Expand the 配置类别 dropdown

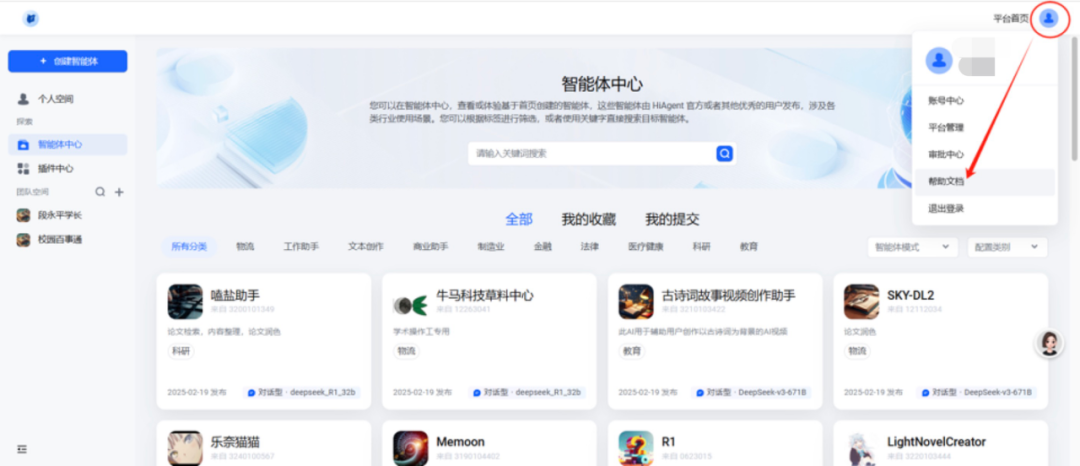(x=1007, y=247)
